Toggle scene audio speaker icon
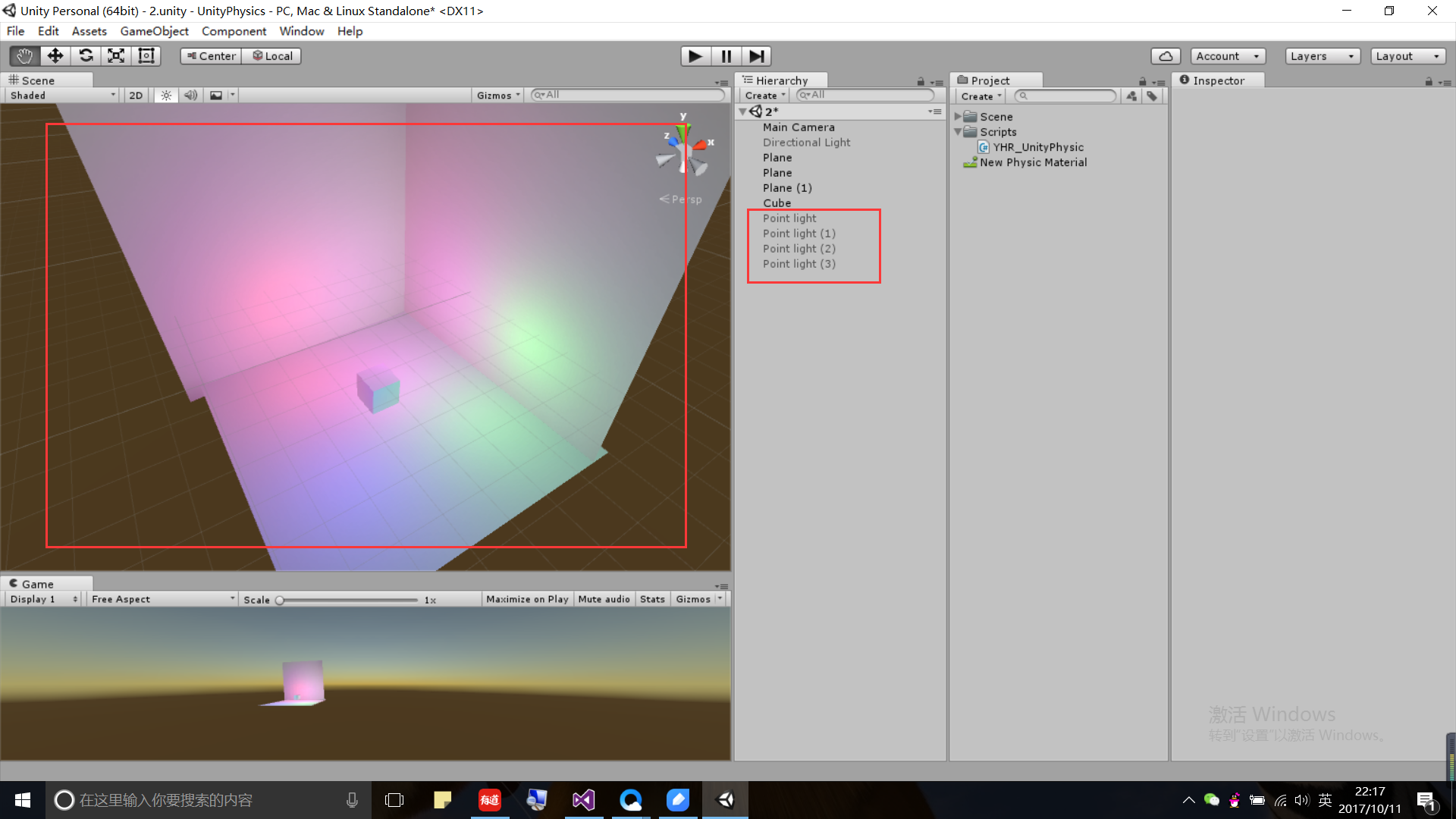Viewport: 1456px width, 819px height. pos(190,96)
